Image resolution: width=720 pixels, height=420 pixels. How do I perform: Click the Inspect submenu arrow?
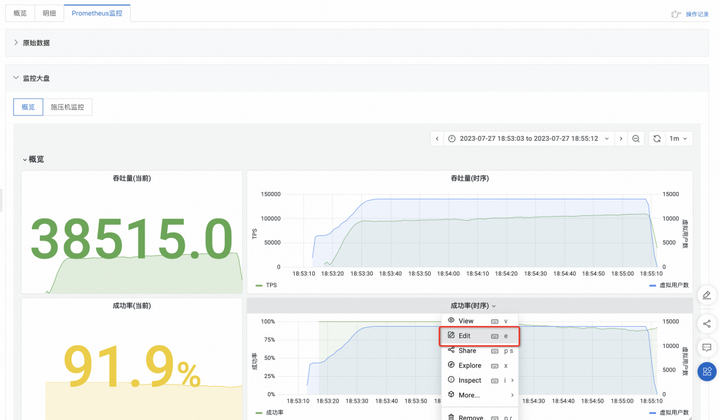[512, 380]
